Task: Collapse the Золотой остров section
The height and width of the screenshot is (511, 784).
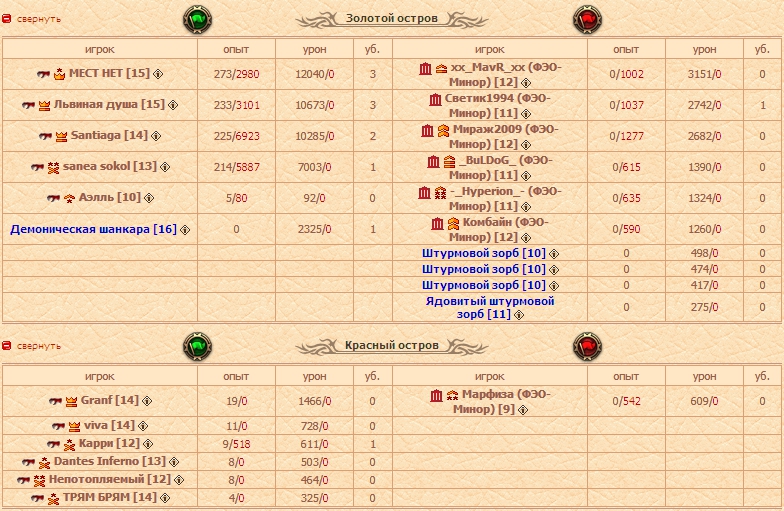Action: (x=32, y=19)
